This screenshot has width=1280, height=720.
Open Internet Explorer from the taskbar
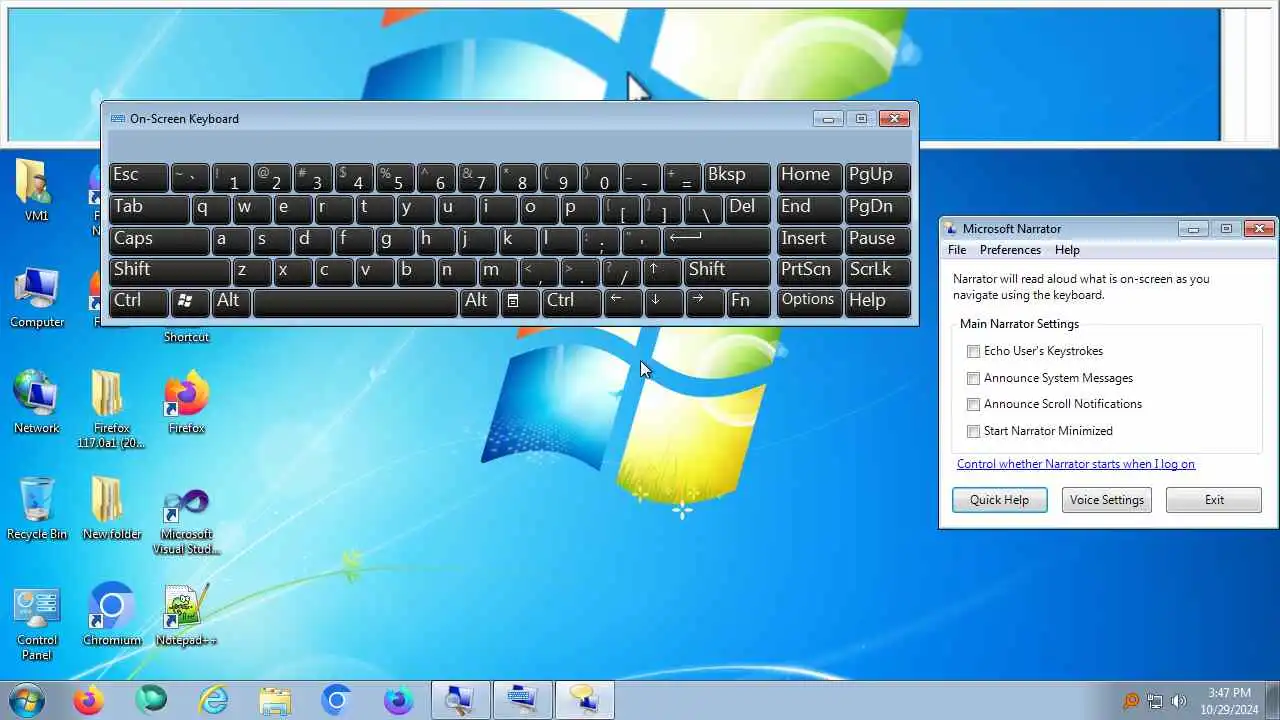tap(212, 701)
